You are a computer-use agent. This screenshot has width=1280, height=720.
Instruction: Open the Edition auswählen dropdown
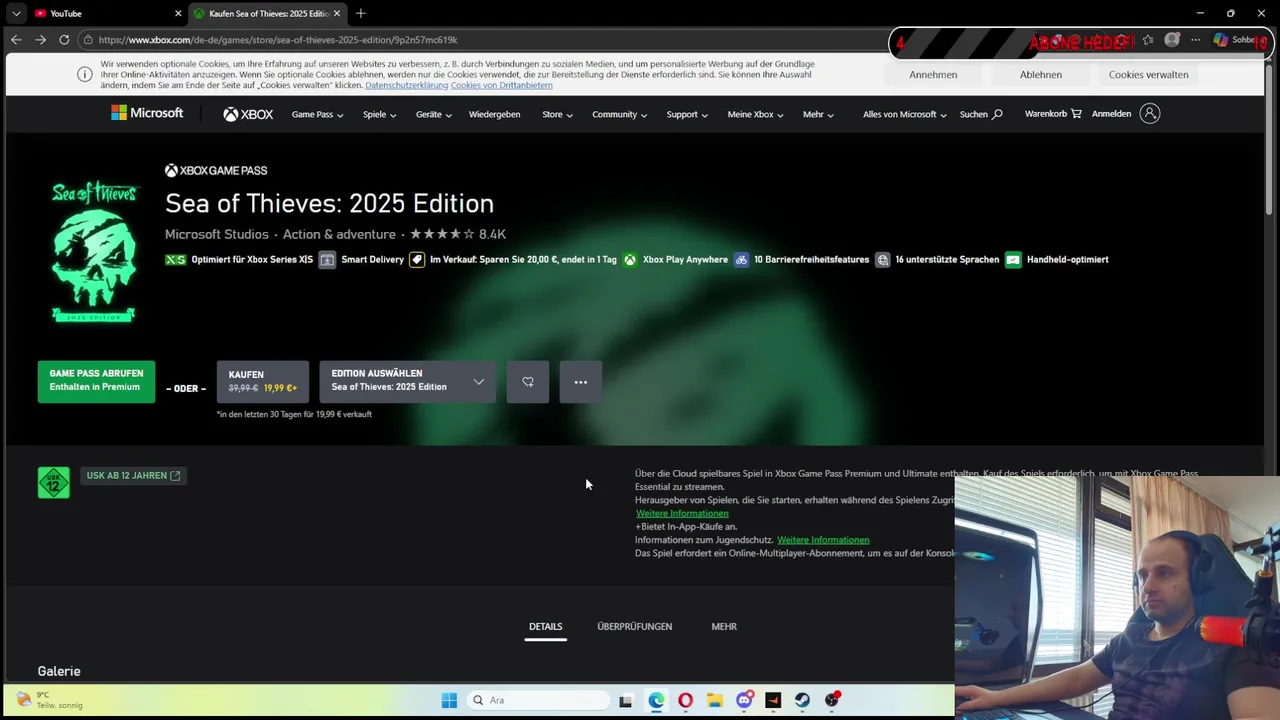click(407, 382)
